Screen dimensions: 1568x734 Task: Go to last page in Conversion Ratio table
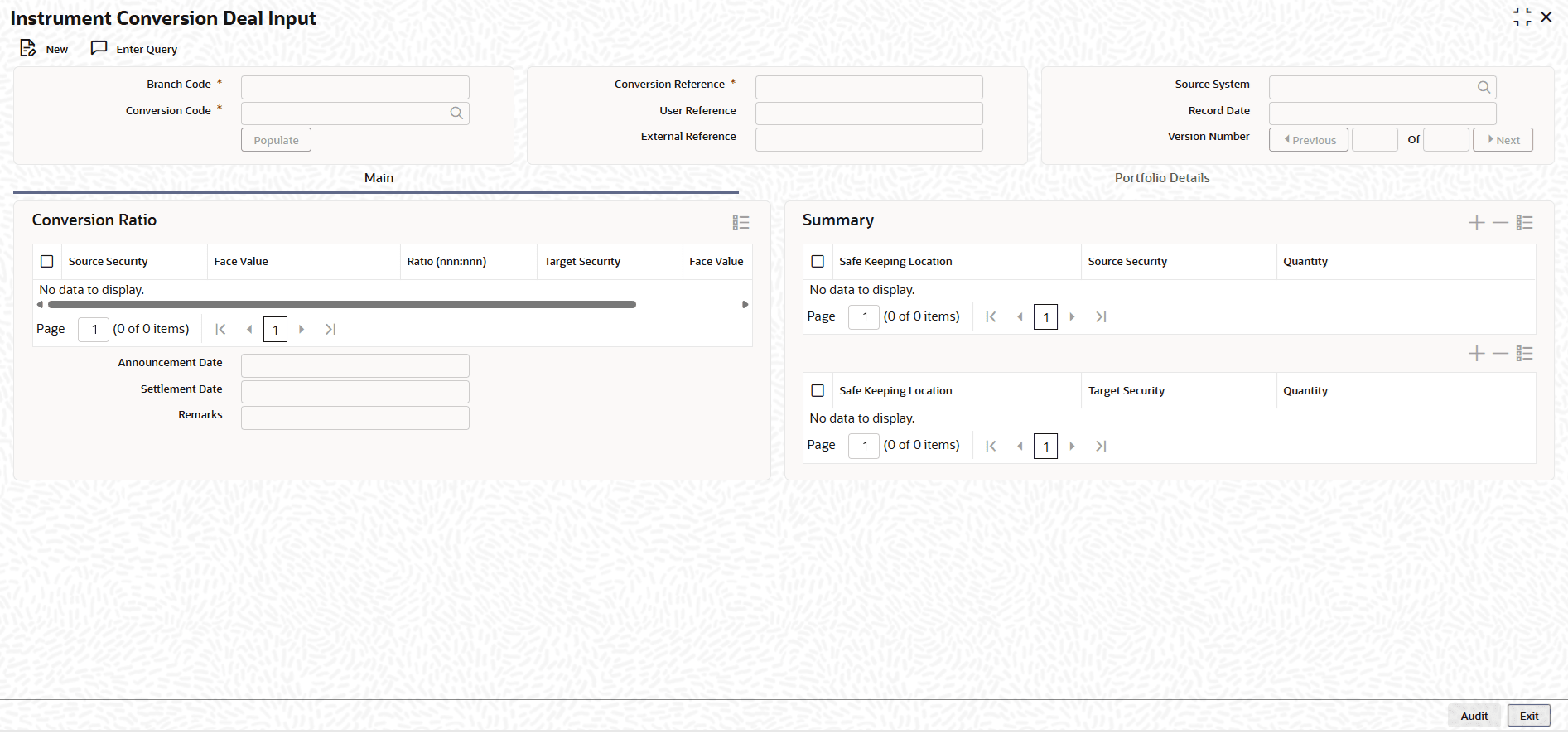point(330,330)
